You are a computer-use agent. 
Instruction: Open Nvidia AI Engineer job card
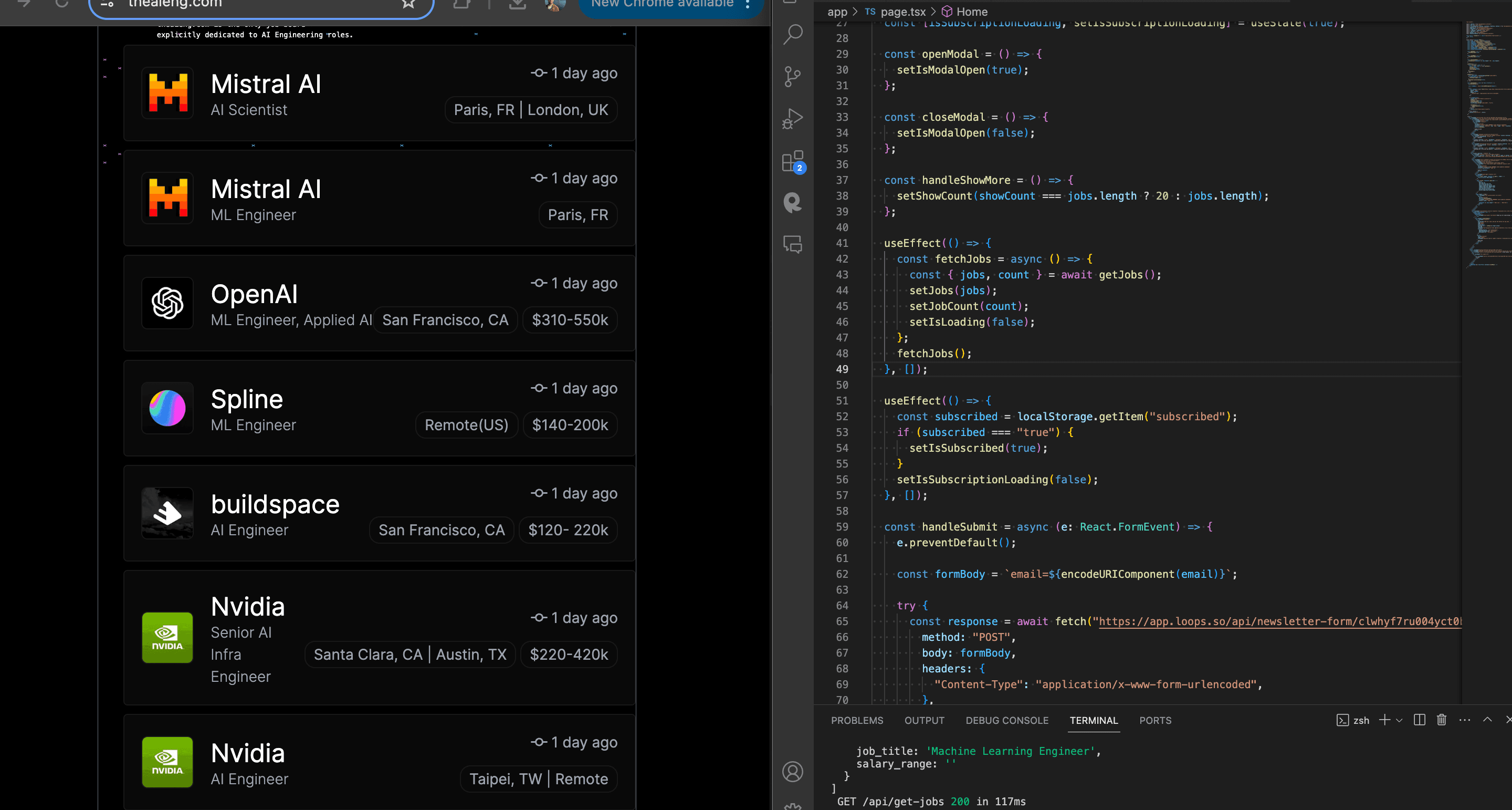(x=379, y=762)
